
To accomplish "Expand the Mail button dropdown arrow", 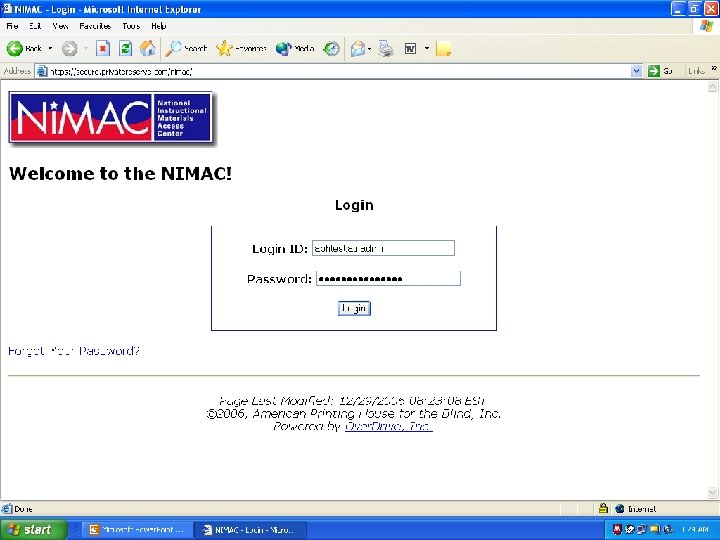I will coord(370,48).
